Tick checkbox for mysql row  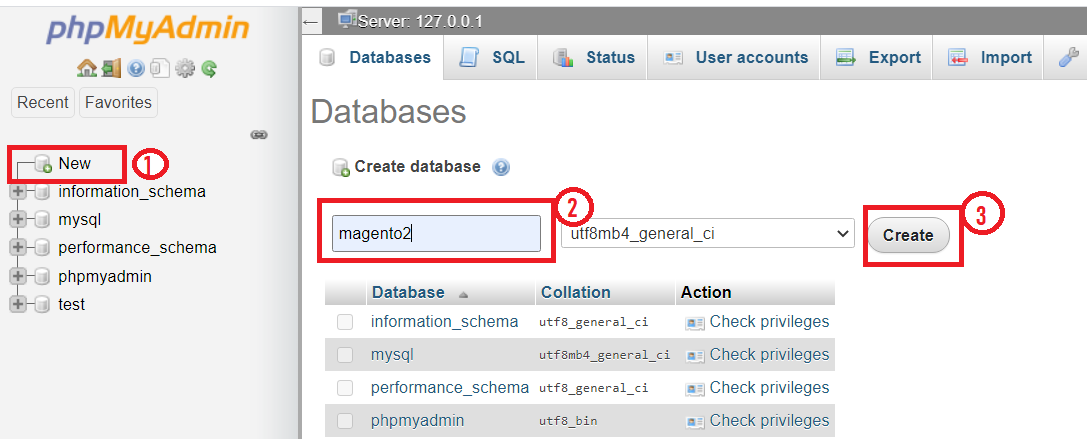[345, 355]
